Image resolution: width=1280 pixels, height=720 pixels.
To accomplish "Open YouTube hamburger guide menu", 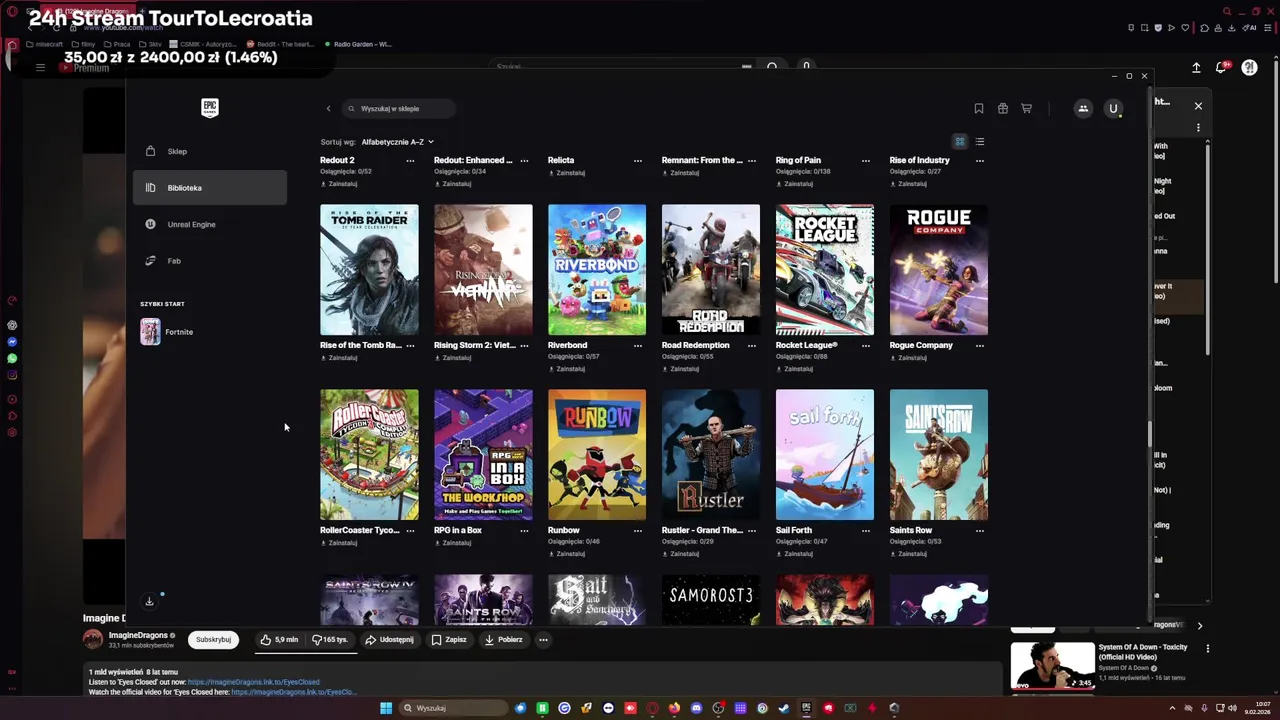I will [40, 67].
